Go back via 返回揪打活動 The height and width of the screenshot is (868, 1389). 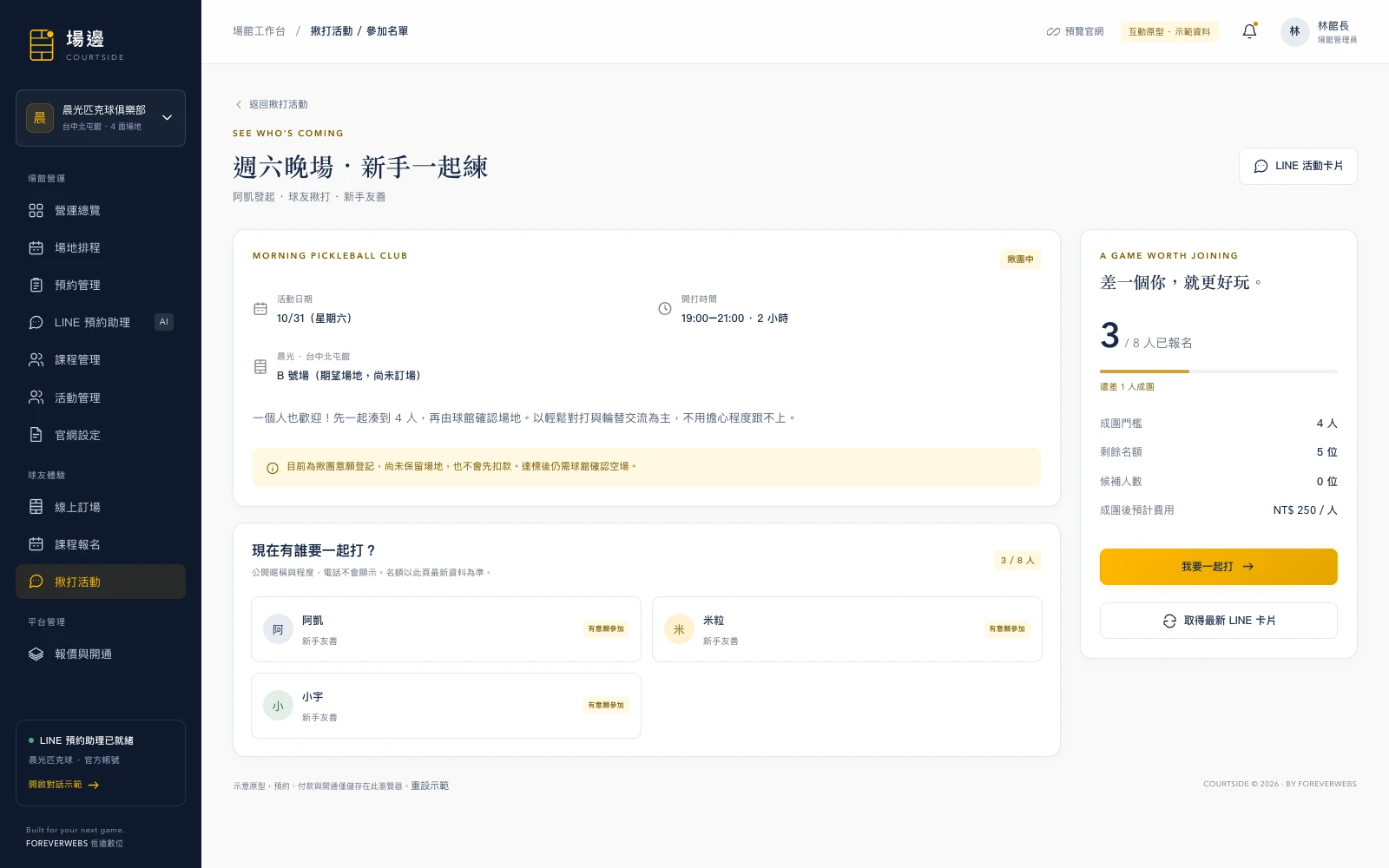click(x=271, y=104)
